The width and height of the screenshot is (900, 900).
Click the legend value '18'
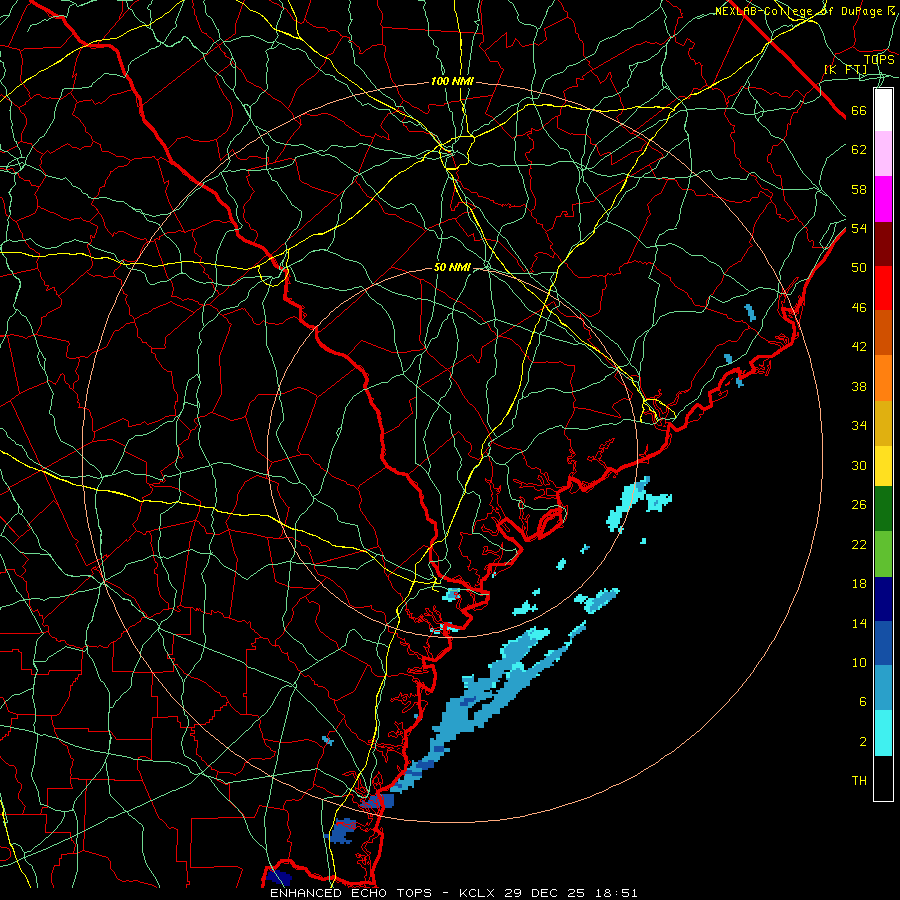point(859,584)
